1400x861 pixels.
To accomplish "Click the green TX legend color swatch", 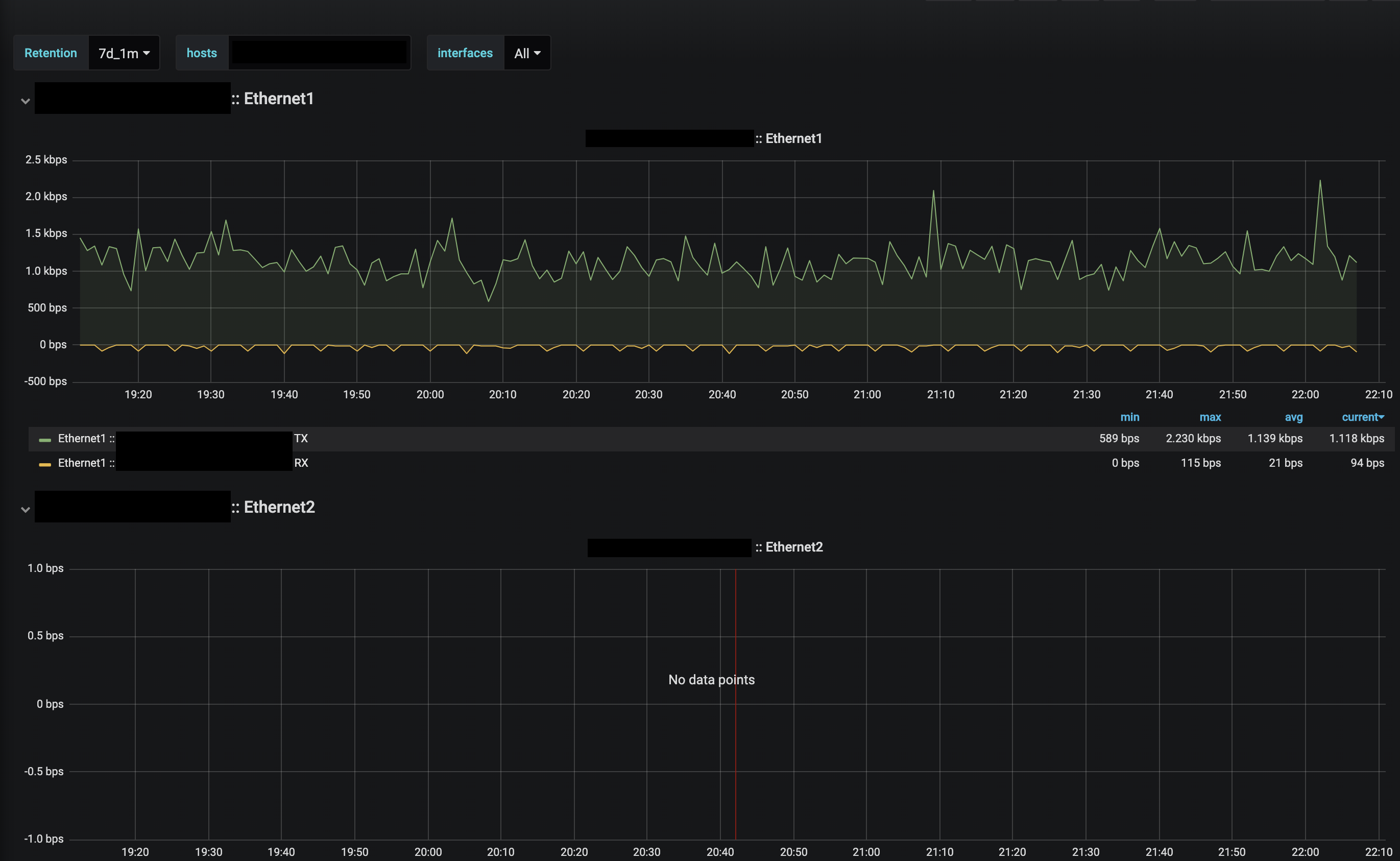I will pos(45,440).
